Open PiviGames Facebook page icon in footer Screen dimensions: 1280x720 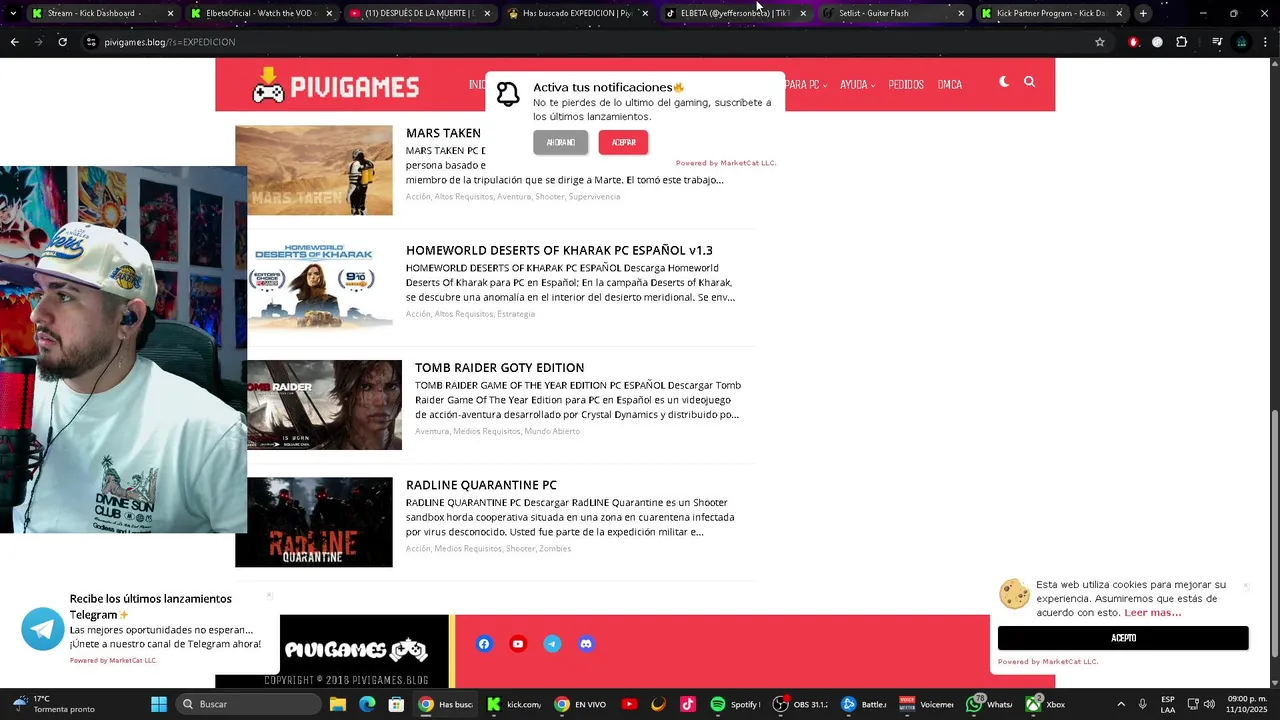[x=484, y=644]
